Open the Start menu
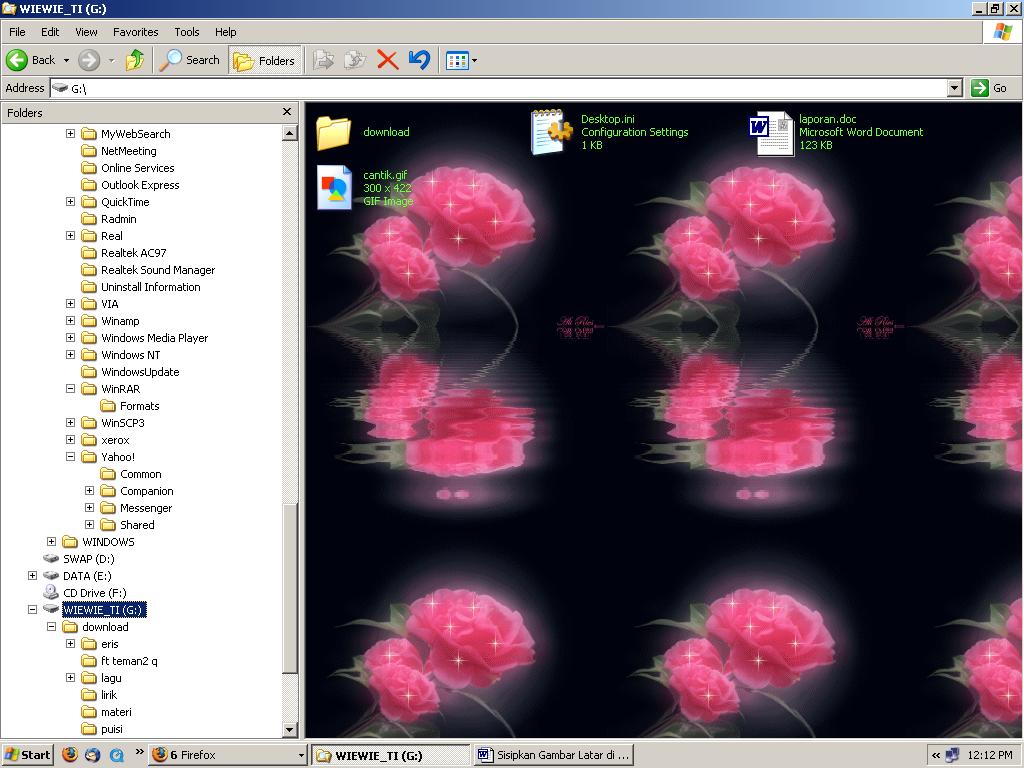 point(27,755)
